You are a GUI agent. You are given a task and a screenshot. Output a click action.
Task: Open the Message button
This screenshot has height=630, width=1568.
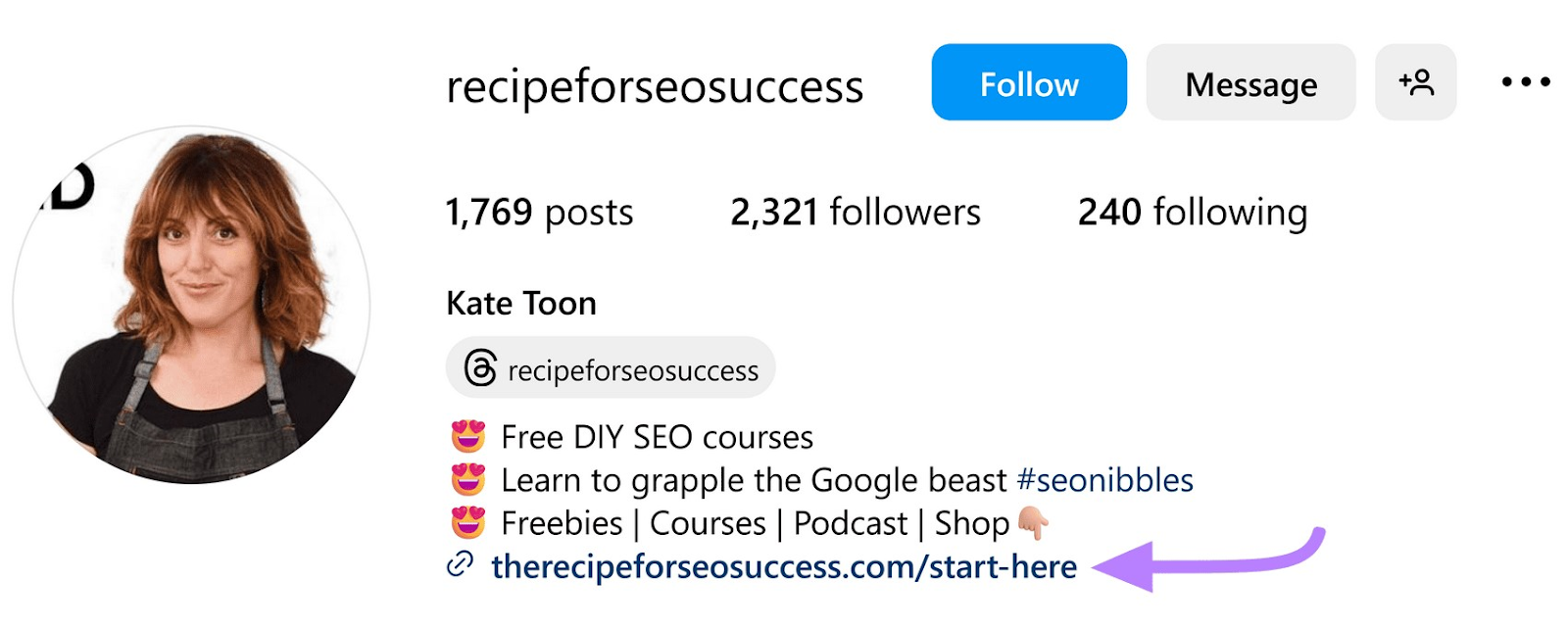point(1250,83)
